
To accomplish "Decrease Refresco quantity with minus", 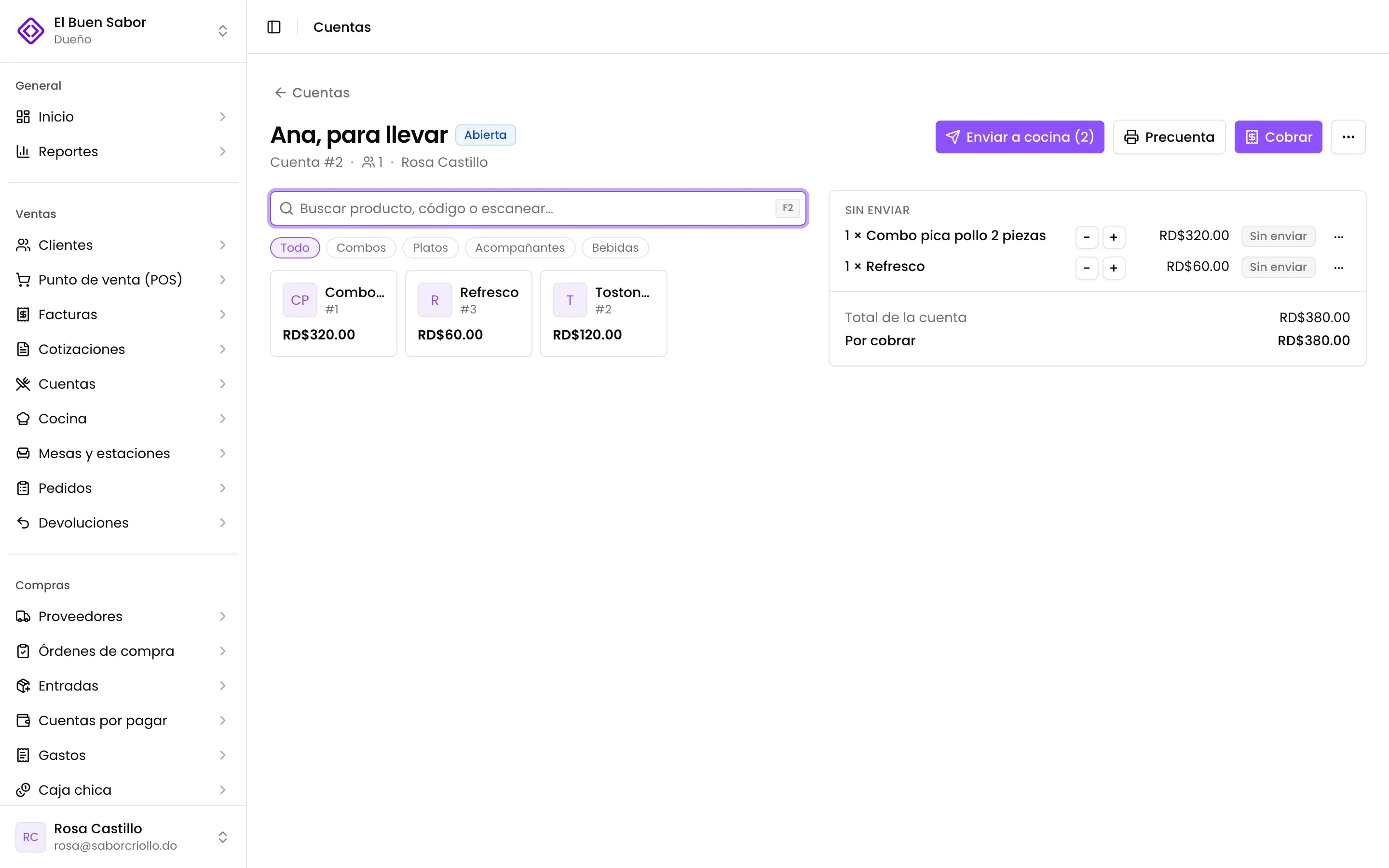I will point(1087,268).
